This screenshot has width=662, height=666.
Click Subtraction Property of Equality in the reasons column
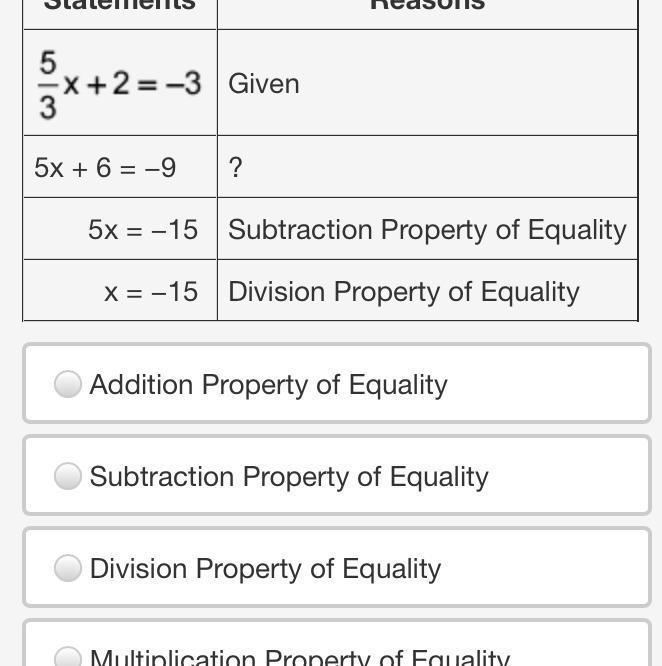pos(427,230)
